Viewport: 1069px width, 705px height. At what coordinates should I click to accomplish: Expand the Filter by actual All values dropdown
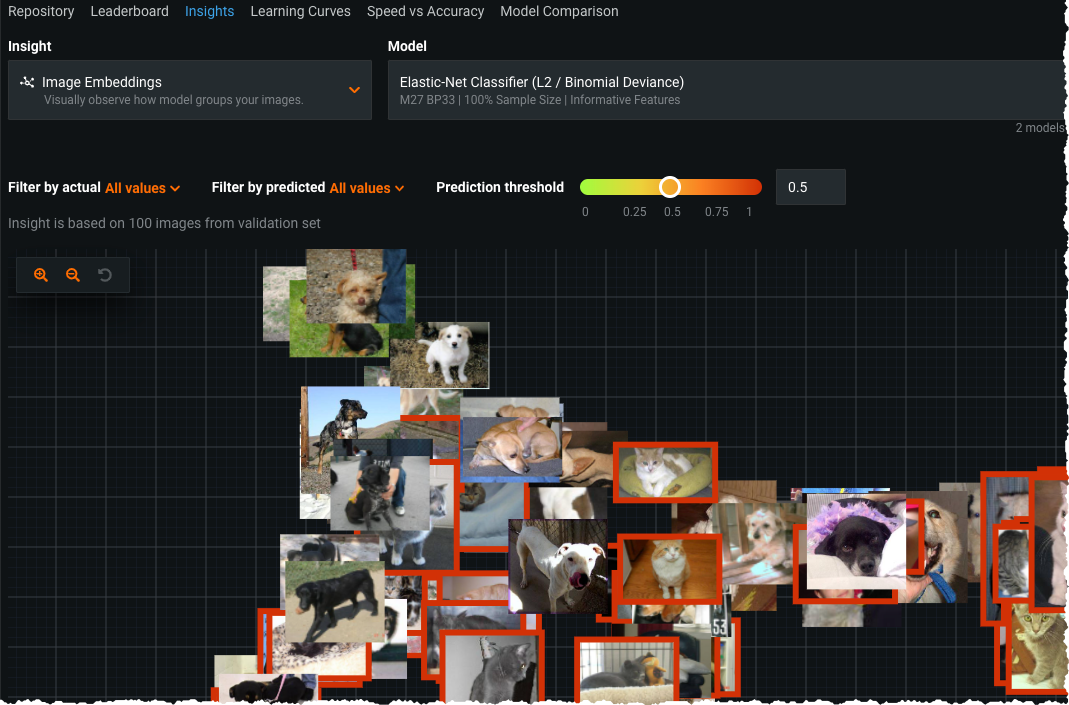coord(142,188)
